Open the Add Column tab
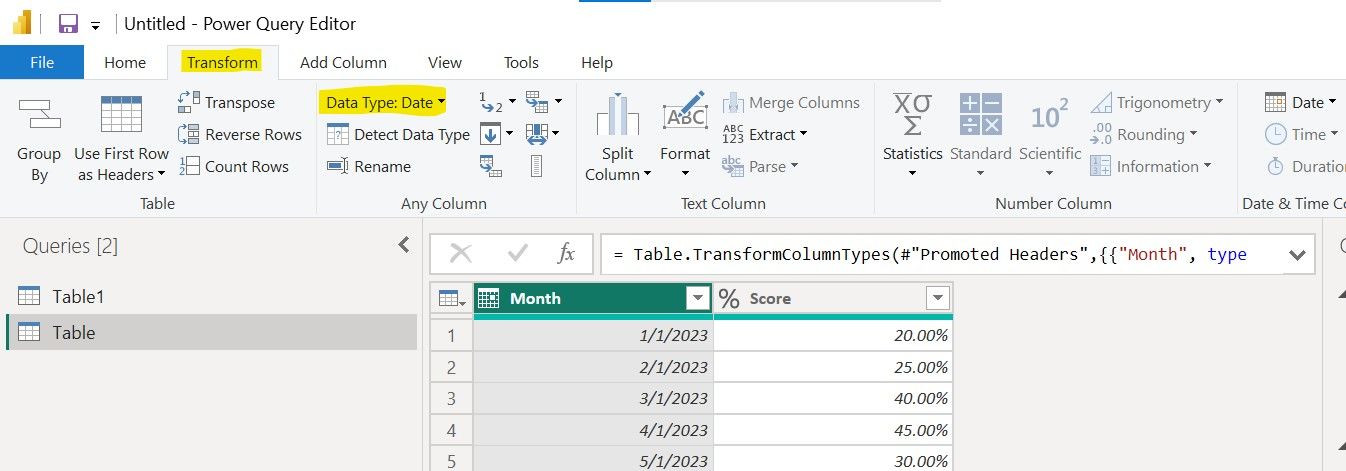The image size is (1346, 471). pyautogui.click(x=343, y=62)
